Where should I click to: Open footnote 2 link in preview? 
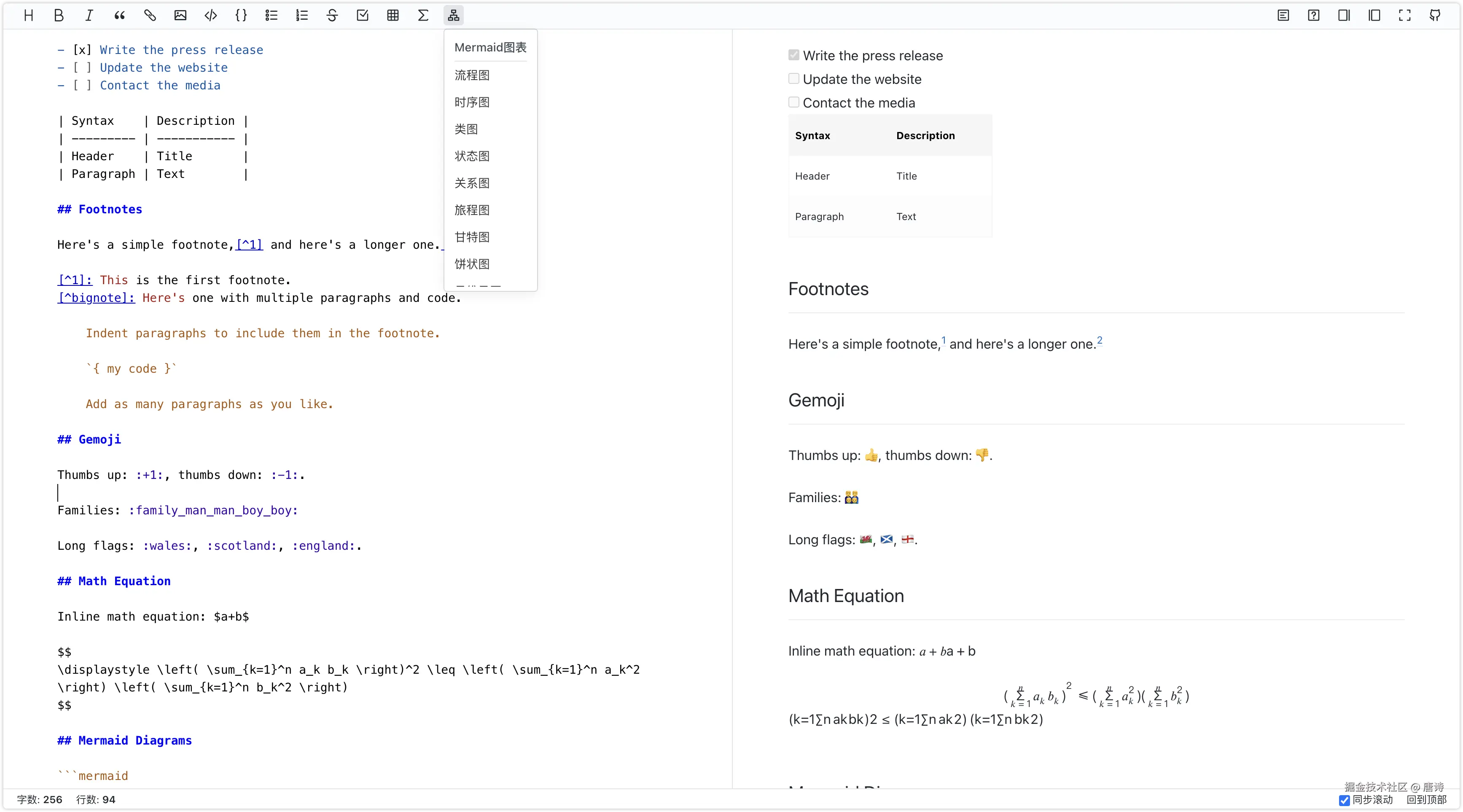point(1100,340)
